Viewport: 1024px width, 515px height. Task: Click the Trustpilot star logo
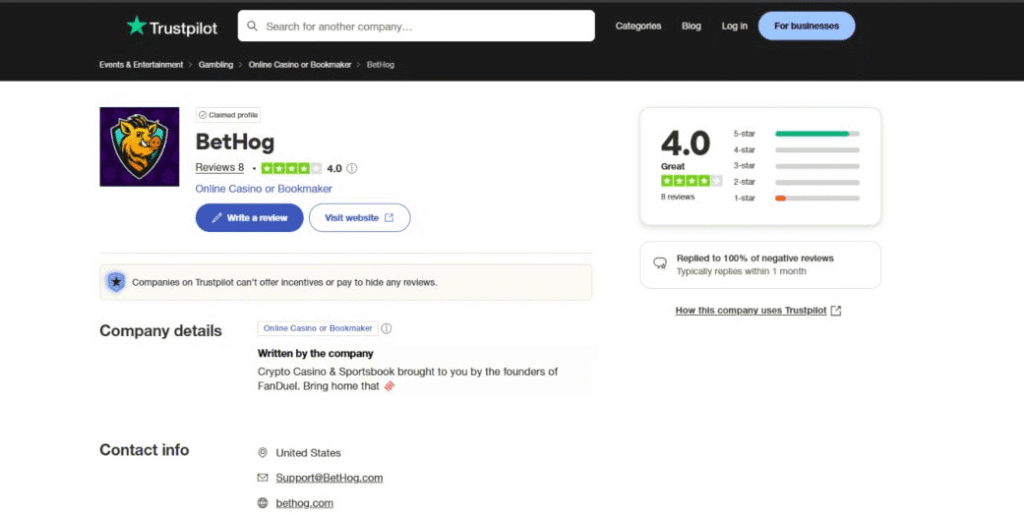(x=136, y=26)
